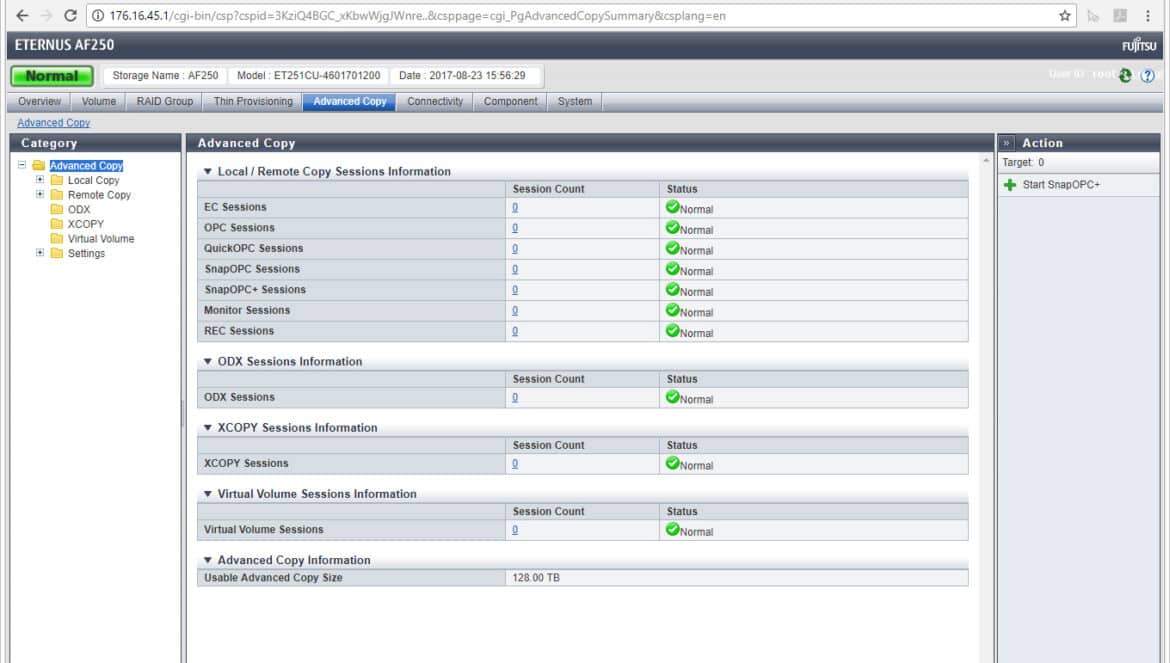The width and height of the screenshot is (1170, 663).
Task: Expand the Settings tree node
Action: [x=40, y=253]
